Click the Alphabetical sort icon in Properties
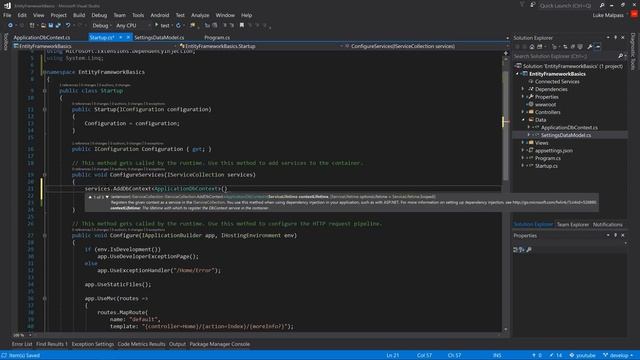Viewport: 640px width, 360px height. [522, 249]
